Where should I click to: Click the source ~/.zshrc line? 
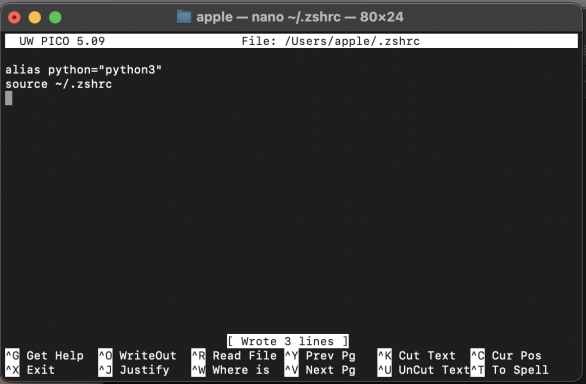point(58,84)
